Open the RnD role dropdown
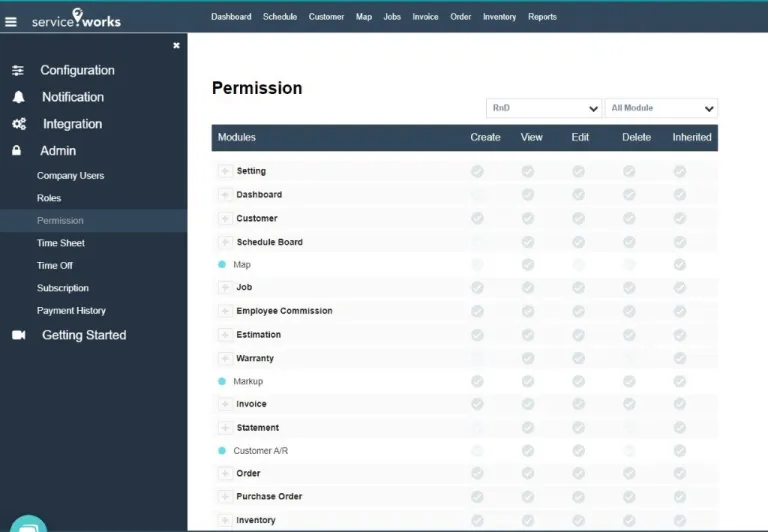Viewport: 768px width, 532px height. click(x=543, y=108)
